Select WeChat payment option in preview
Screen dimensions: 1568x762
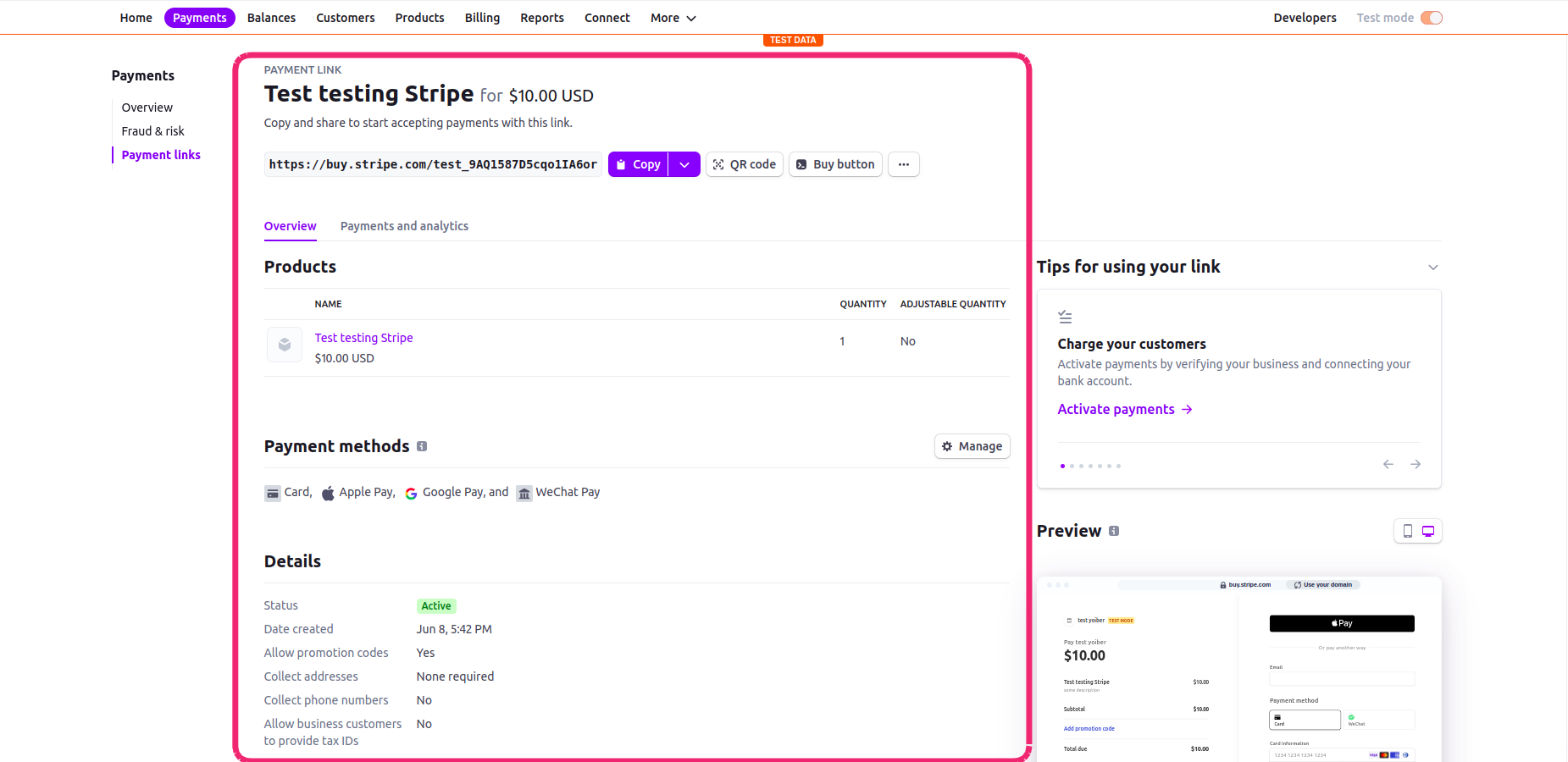click(x=1379, y=720)
